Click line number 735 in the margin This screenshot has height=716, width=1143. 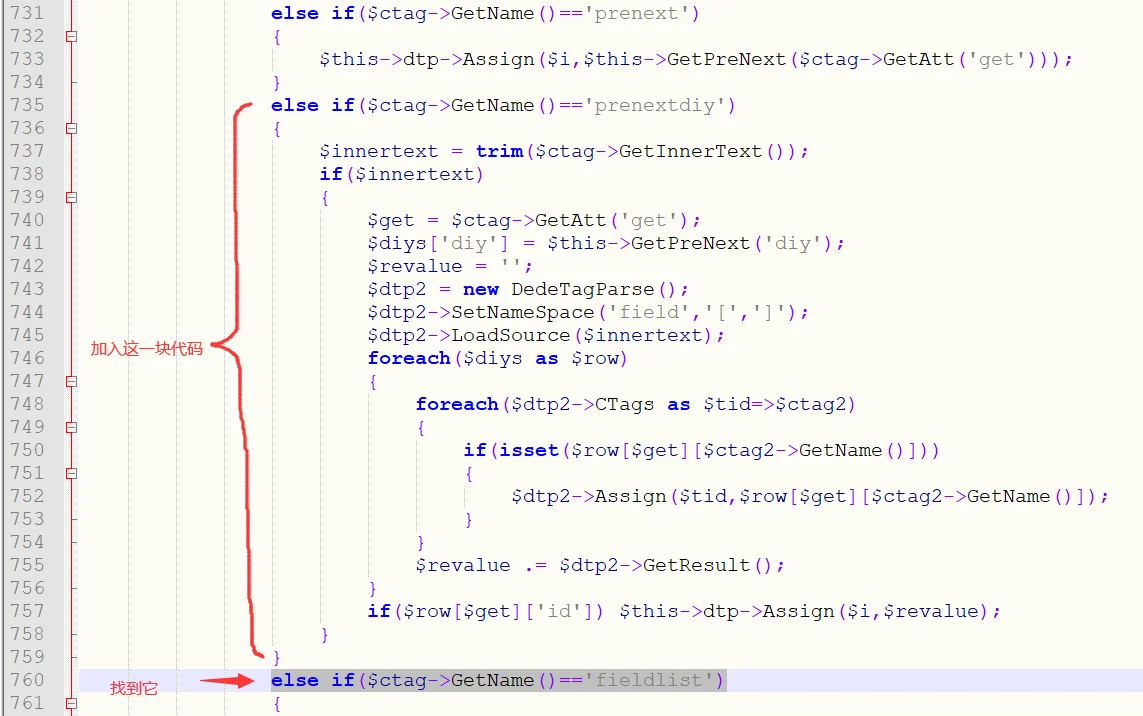(27, 105)
